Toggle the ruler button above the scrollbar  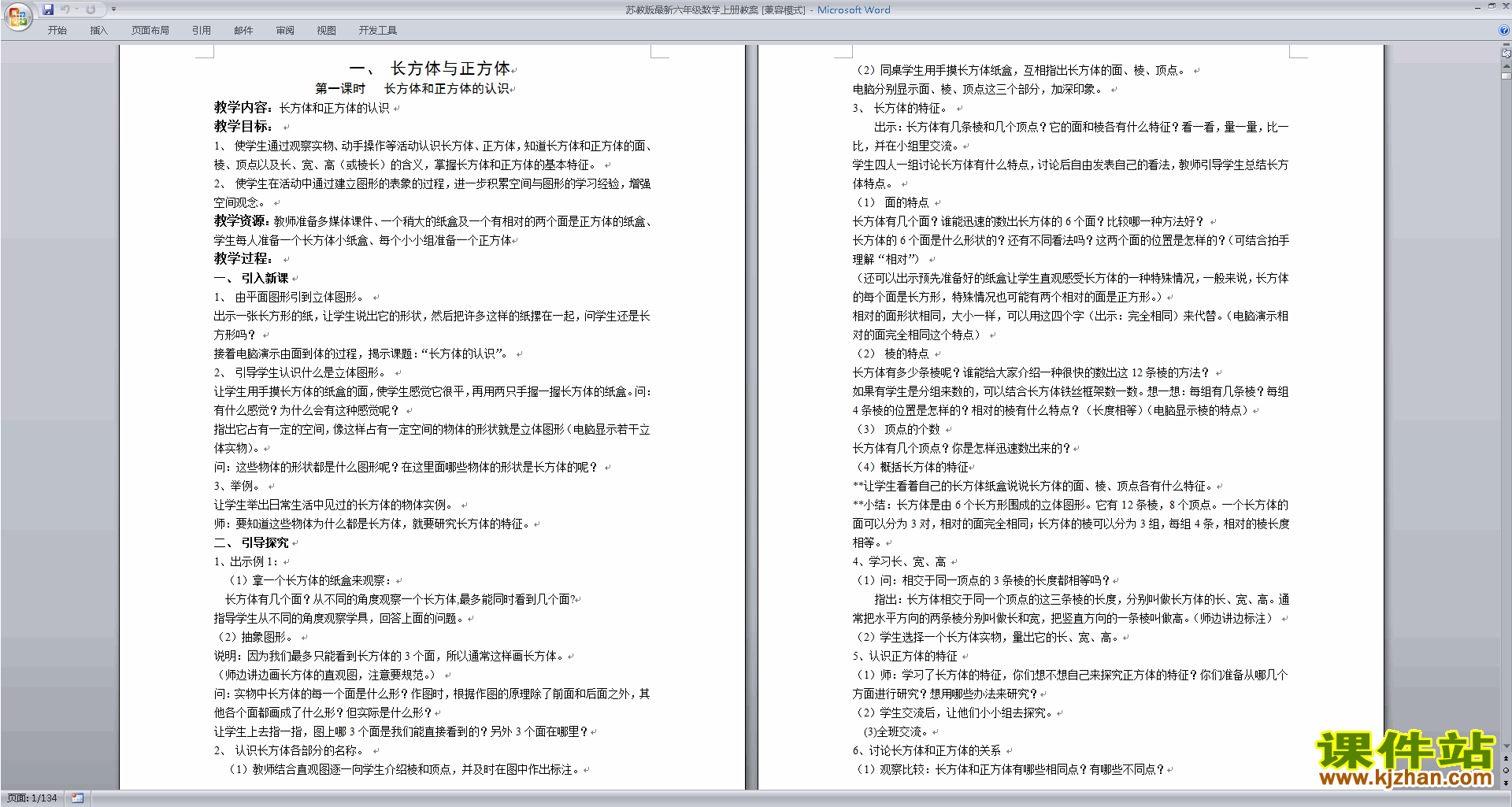tap(1506, 54)
